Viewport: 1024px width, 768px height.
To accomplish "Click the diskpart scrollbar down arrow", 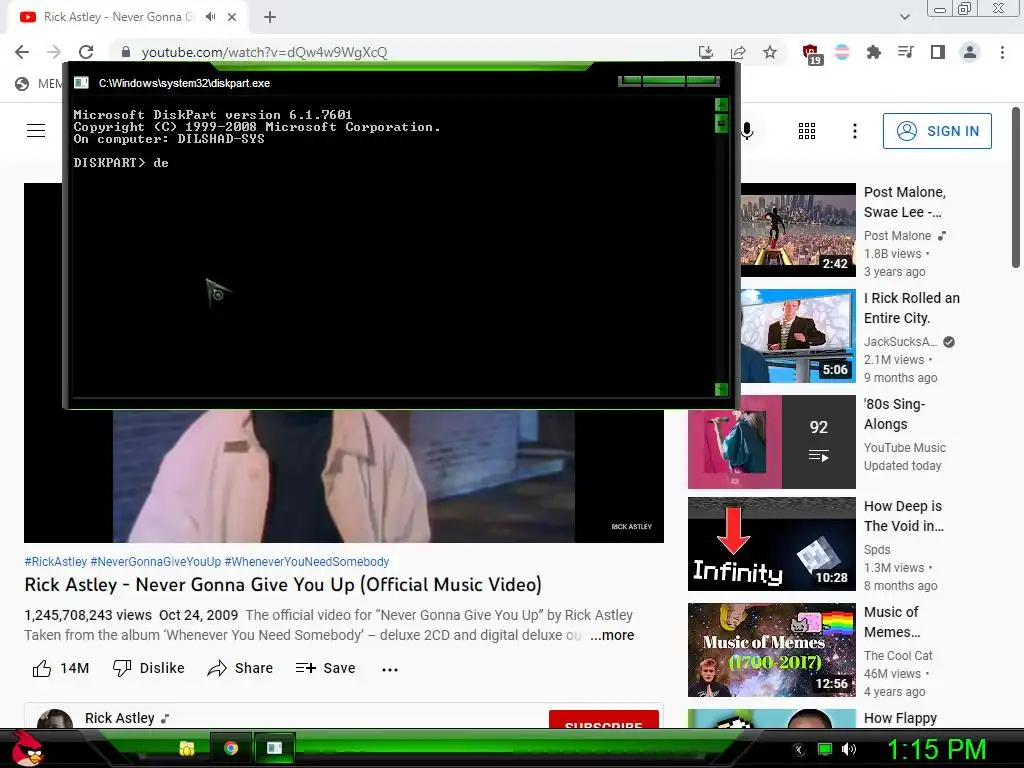I will pyautogui.click(x=722, y=390).
